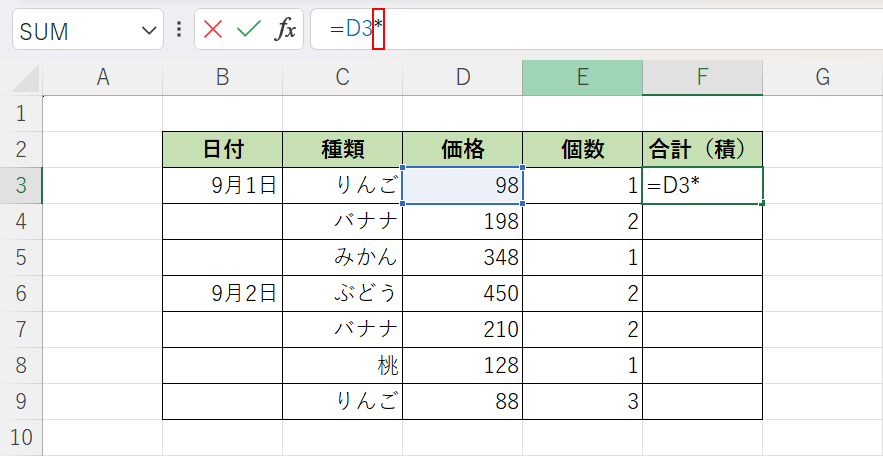Click cell D4 containing 198
883x456 pixels.
tap(462, 221)
